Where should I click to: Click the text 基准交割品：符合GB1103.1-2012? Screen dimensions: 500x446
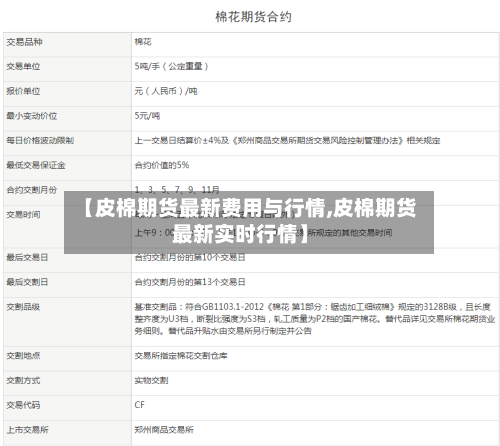199,307
